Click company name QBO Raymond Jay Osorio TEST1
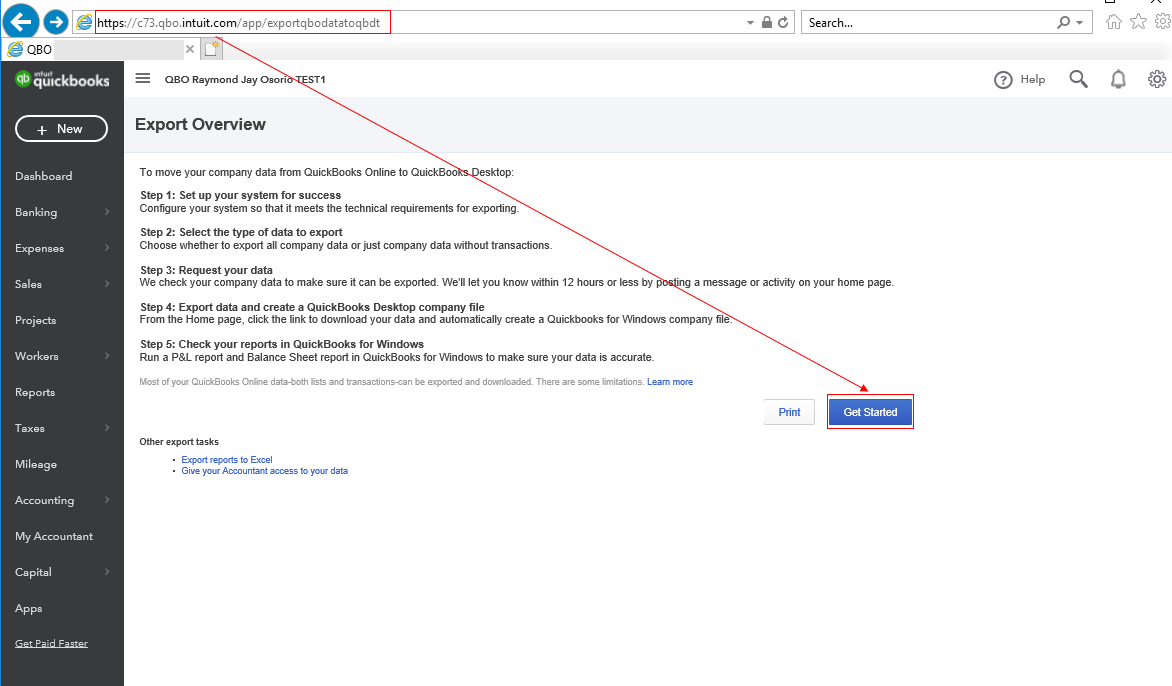The image size is (1172, 686). click(x=245, y=79)
